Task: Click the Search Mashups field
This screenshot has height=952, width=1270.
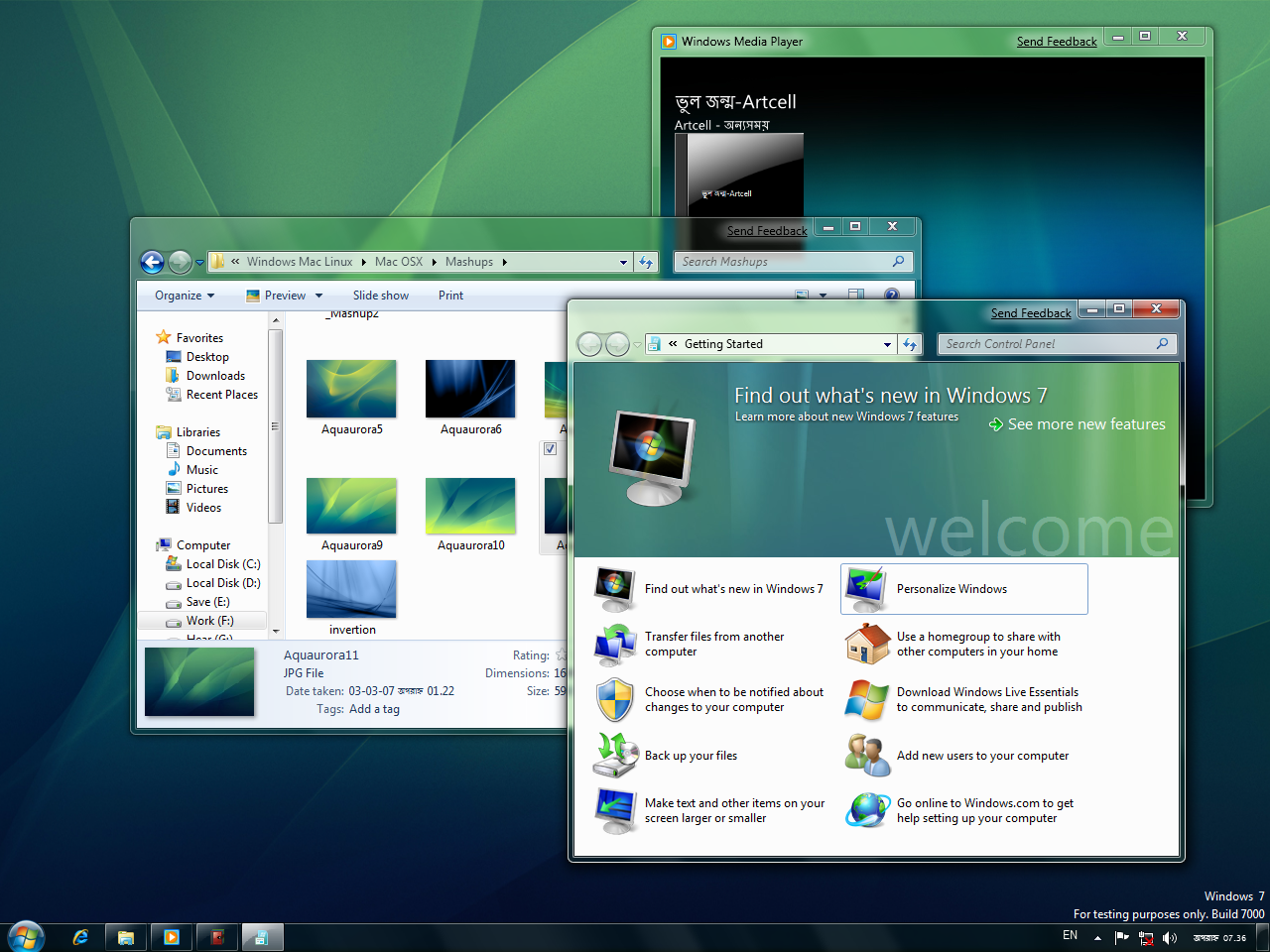Action: [x=793, y=262]
